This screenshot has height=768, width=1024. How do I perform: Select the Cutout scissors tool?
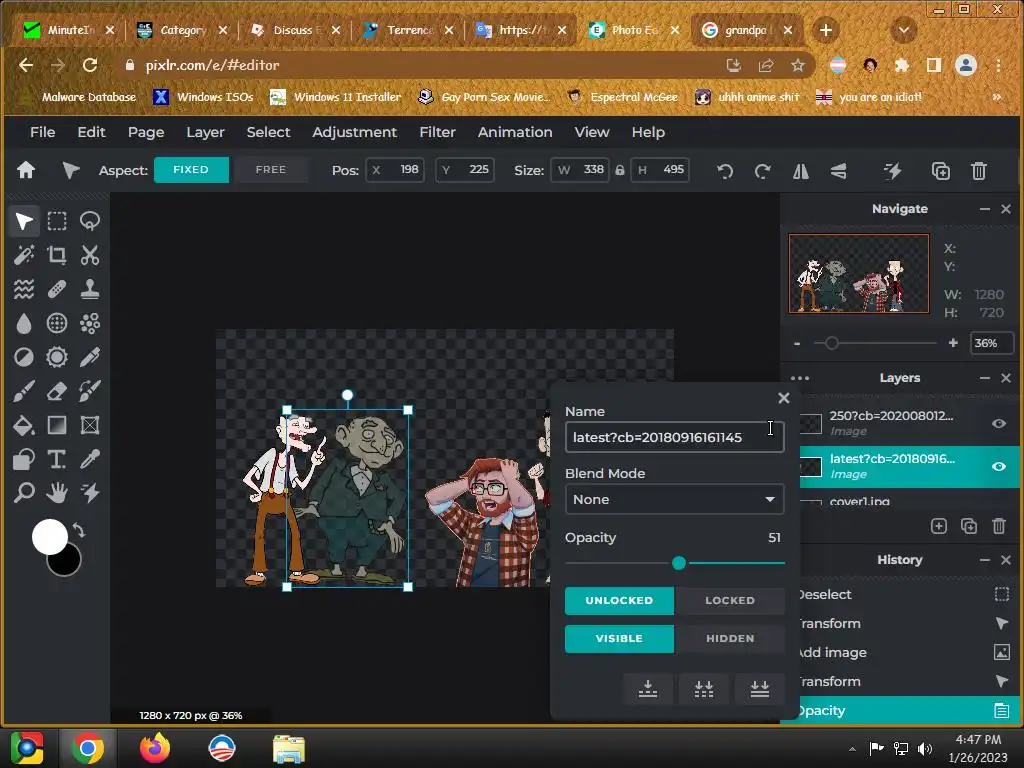click(x=90, y=255)
